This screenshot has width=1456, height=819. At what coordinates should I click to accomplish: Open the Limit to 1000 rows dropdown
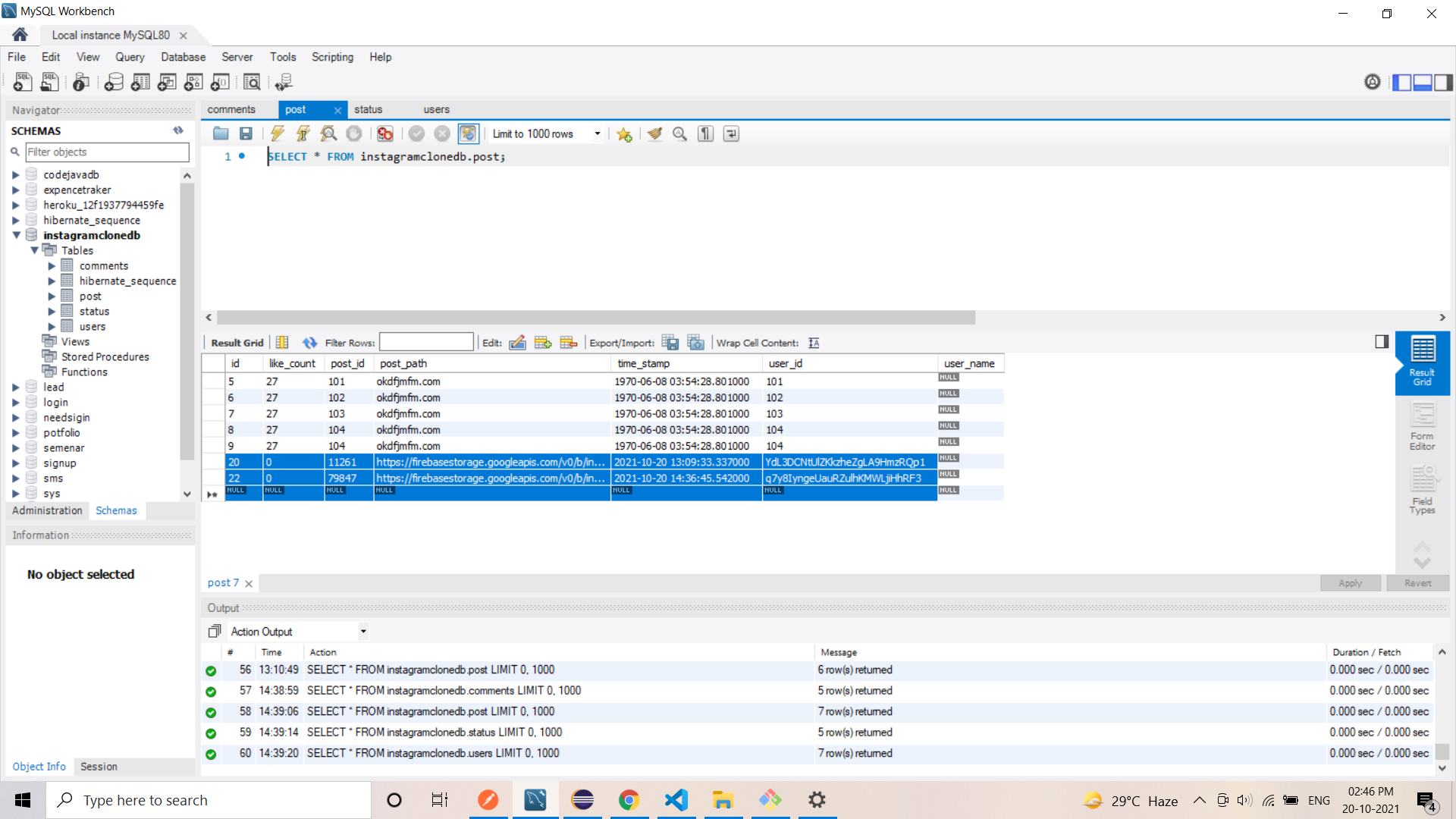tap(598, 134)
